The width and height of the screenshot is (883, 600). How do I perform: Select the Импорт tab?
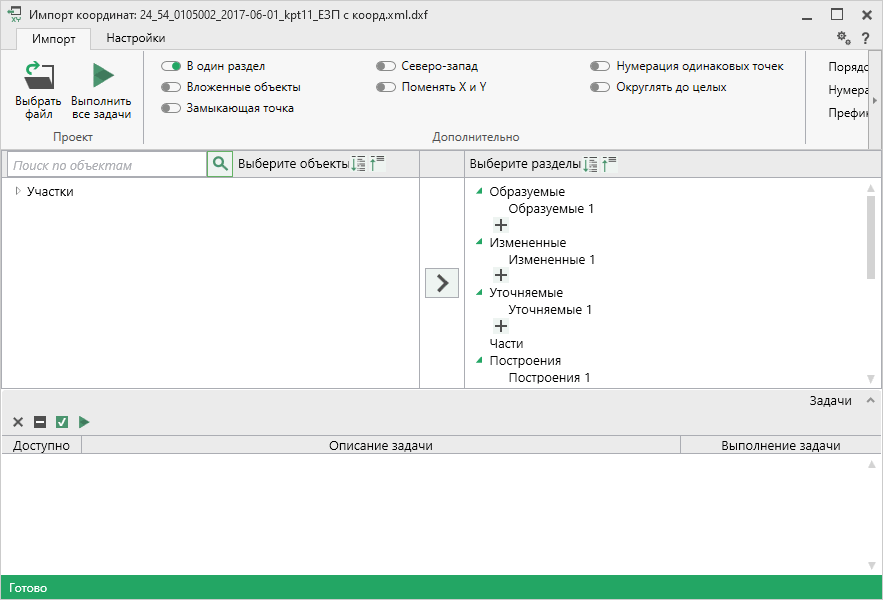pos(53,38)
